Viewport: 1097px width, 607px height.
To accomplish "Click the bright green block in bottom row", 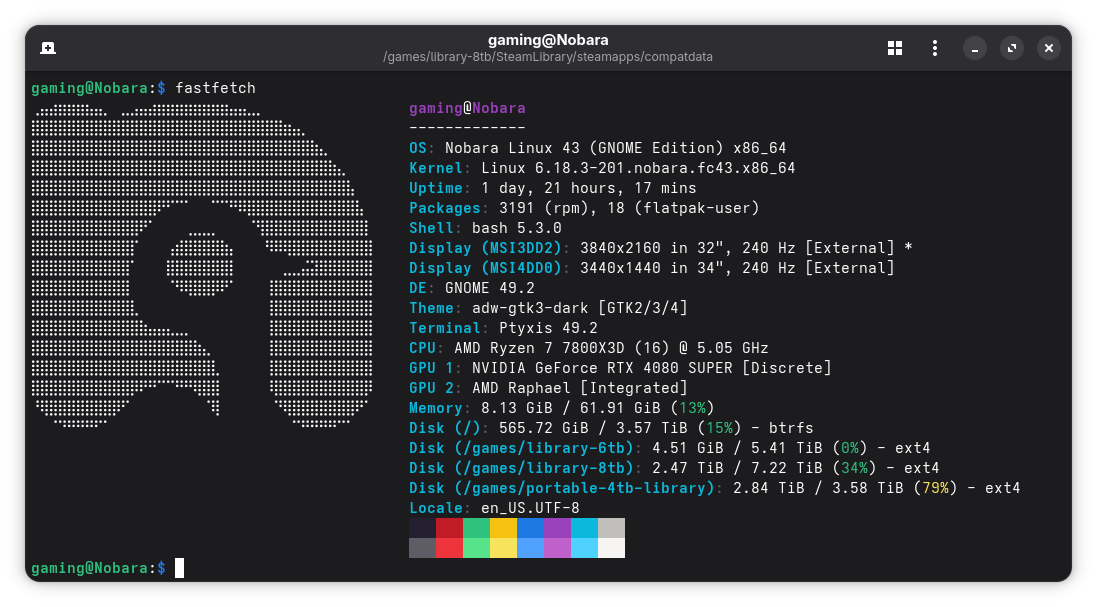I will (x=476, y=548).
